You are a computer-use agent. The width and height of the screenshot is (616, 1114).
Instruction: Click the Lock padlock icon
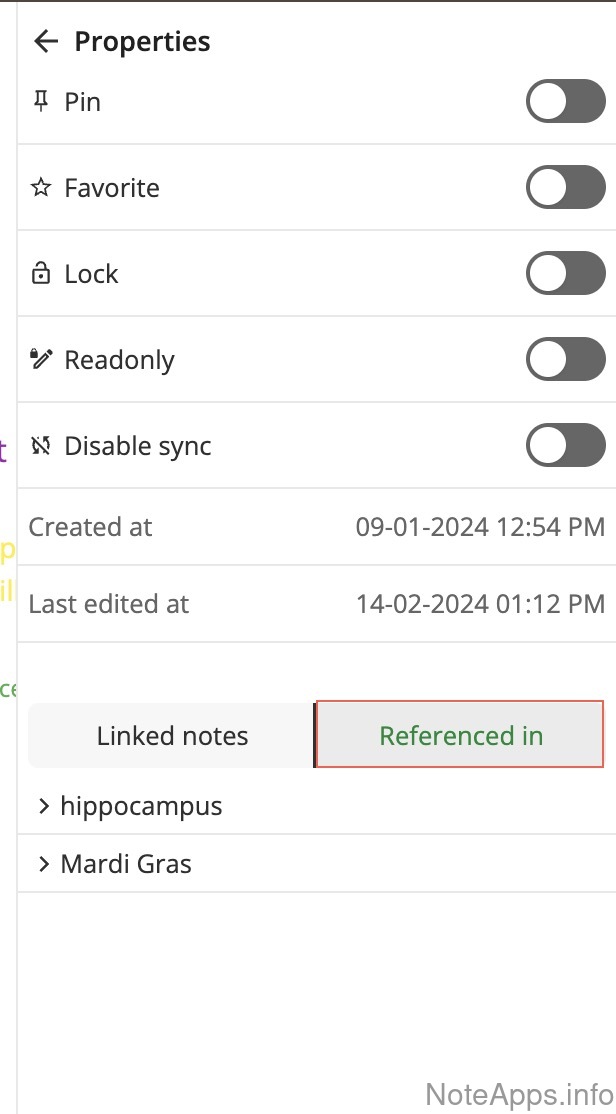click(41, 274)
